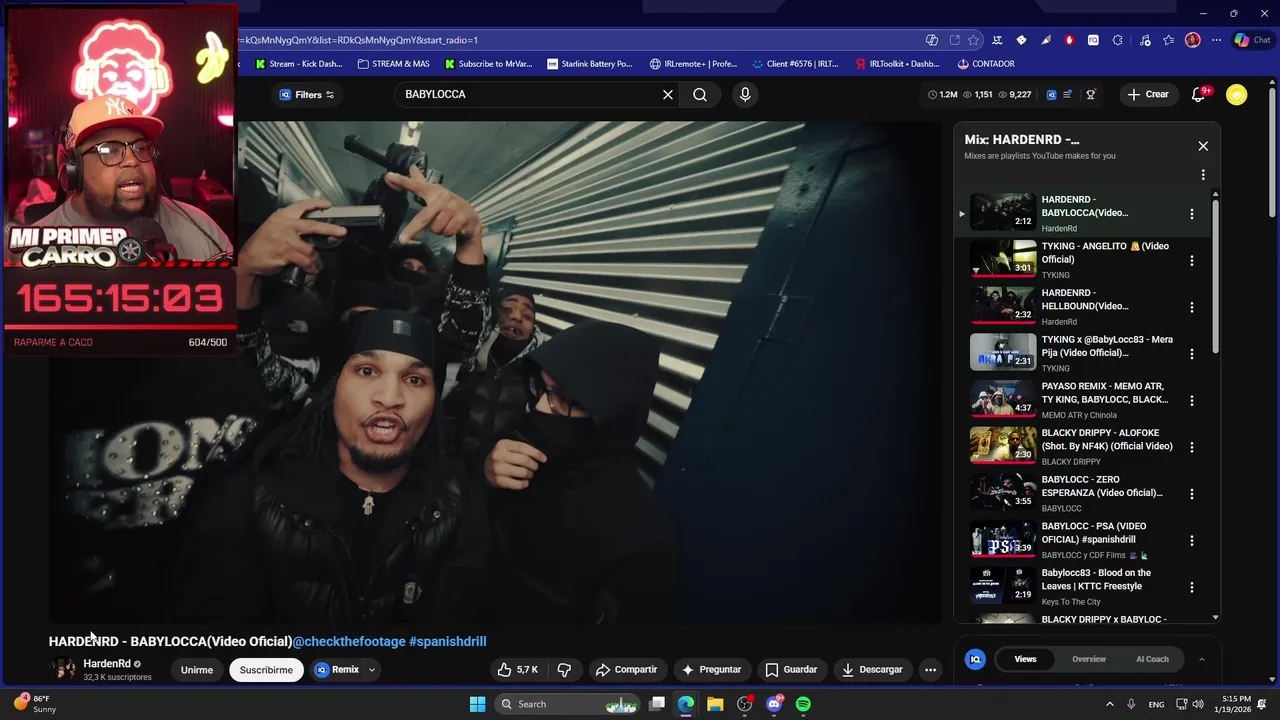The width and height of the screenshot is (1280, 720).
Task: Open the @checkthefootage link in video title
Action: coord(349,641)
